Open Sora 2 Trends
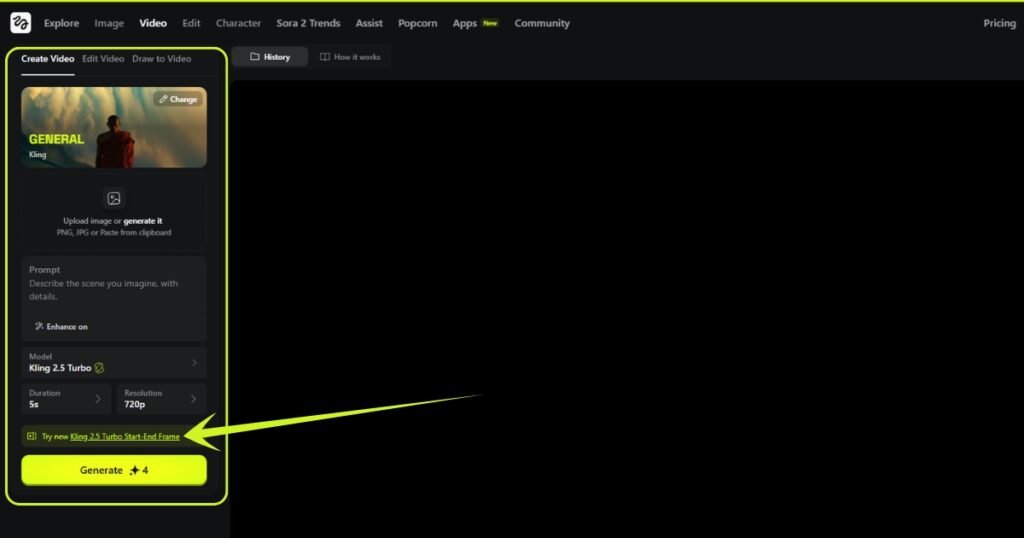The width and height of the screenshot is (1024, 538). coord(308,23)
